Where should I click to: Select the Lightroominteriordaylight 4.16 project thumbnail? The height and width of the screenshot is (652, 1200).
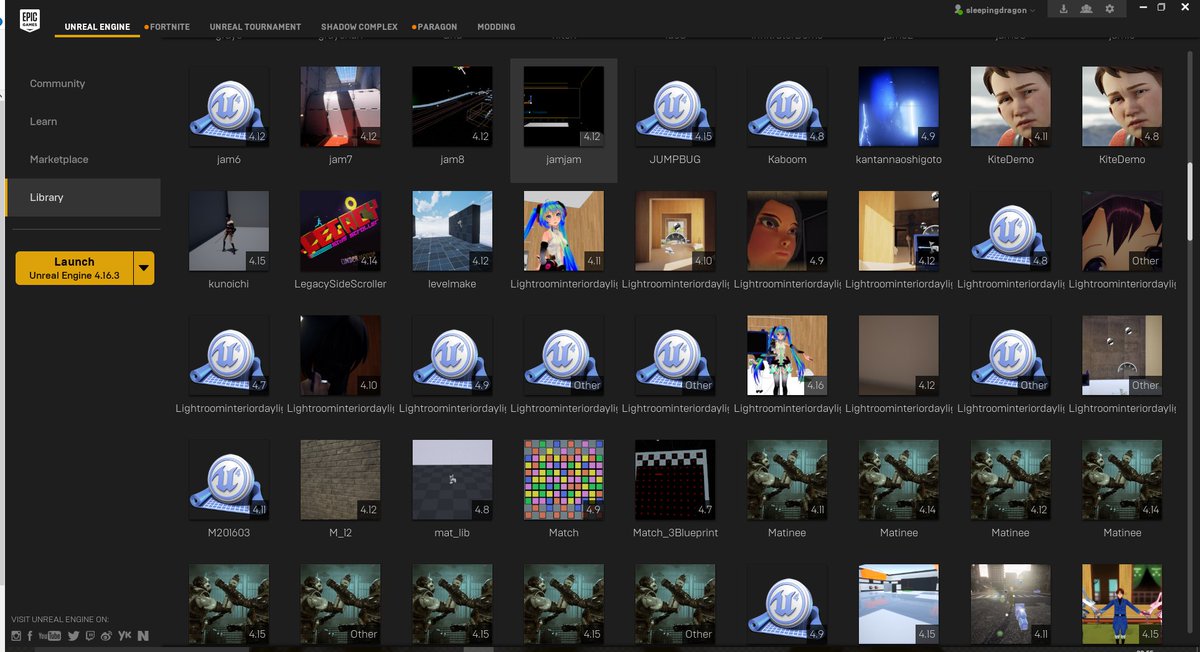click(x=787, y=356)
